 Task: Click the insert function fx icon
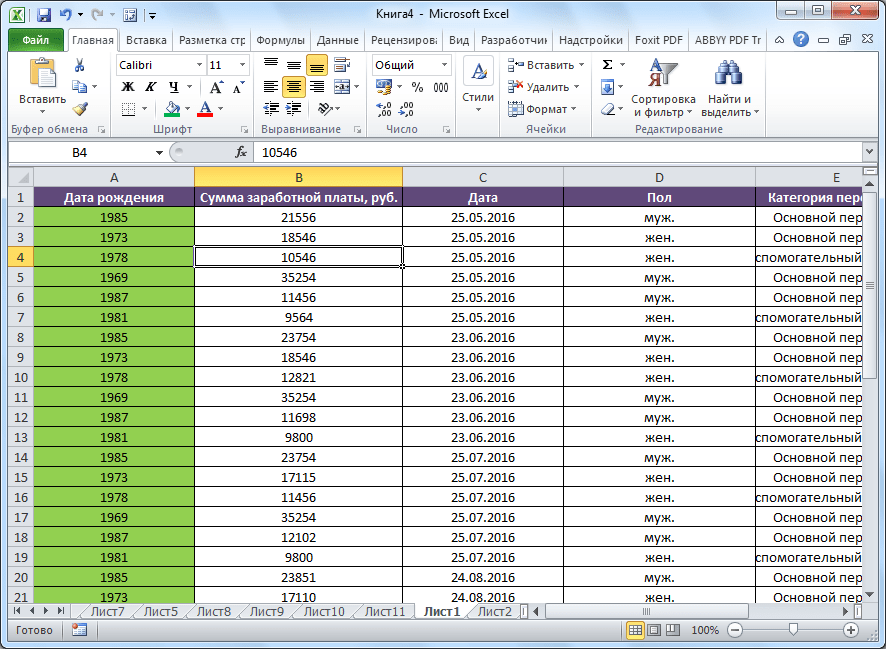(241, 152)
